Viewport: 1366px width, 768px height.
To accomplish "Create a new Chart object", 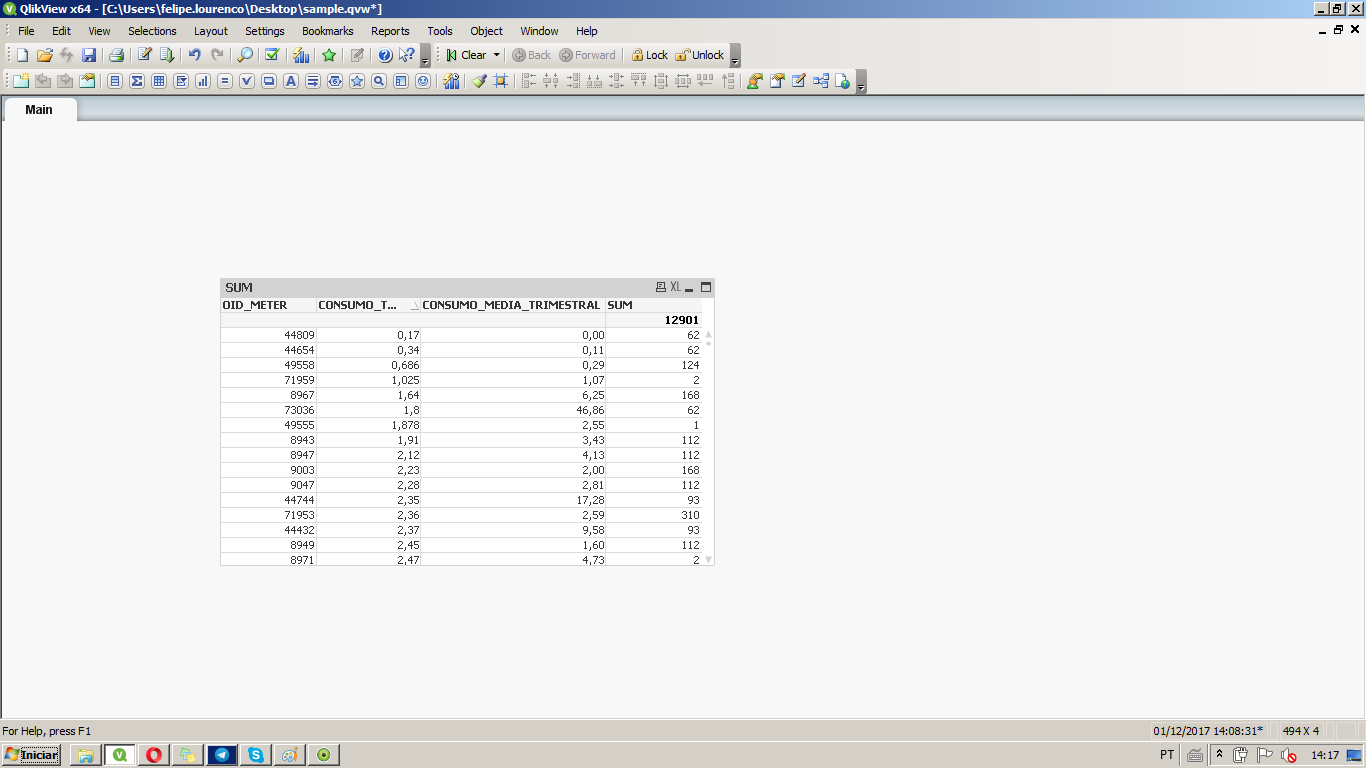I will click(203, 81).
